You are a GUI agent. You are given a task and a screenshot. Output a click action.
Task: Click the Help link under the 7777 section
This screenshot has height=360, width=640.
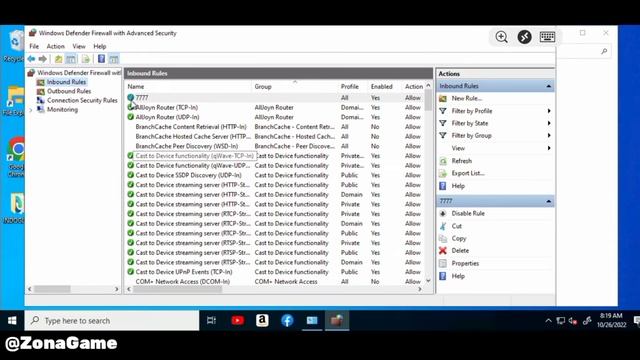pos(458,276)
